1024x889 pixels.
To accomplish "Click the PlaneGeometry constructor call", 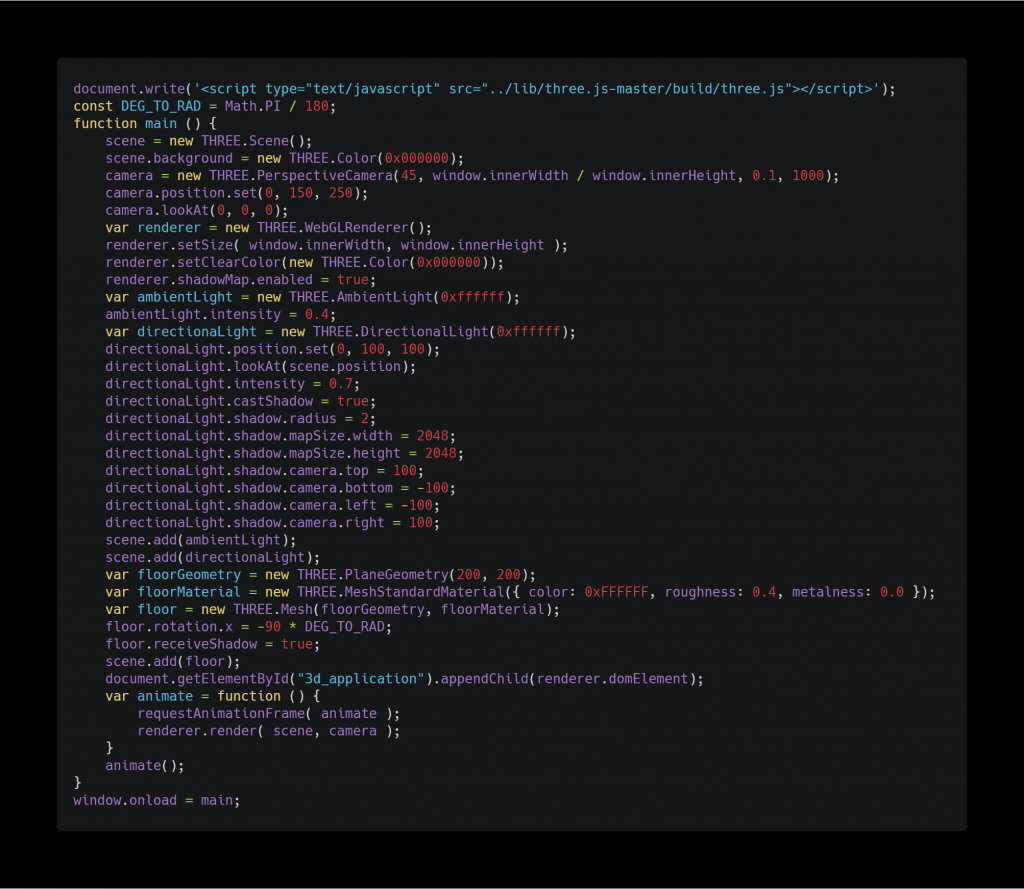I will (x=396, y=575).
